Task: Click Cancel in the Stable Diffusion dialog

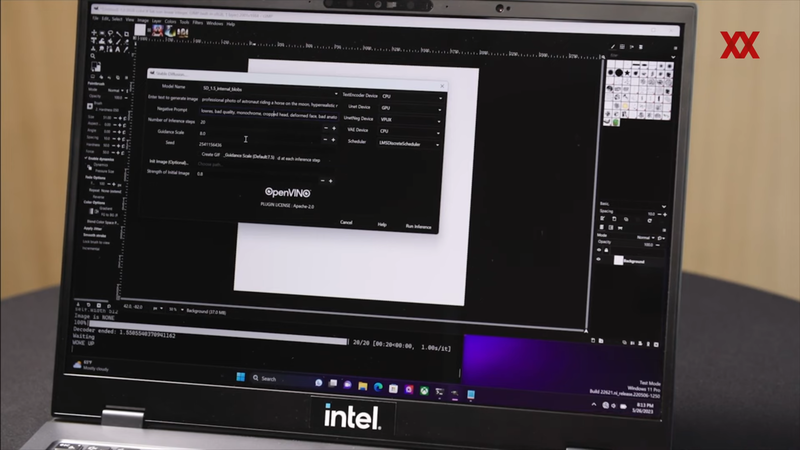Action: (x=346, y=222)
